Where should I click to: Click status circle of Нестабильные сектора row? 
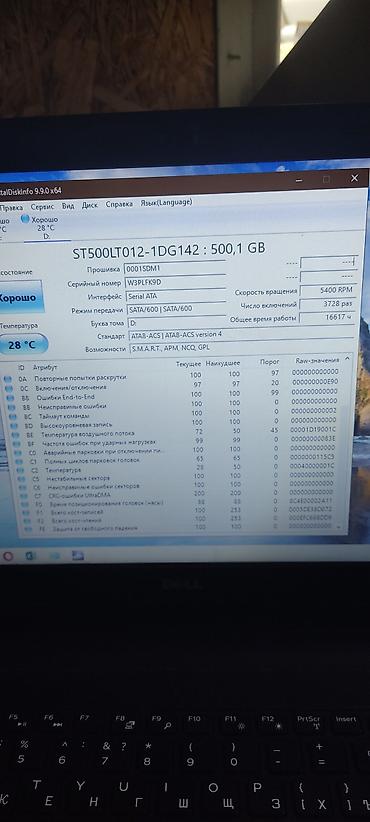(x=21, y=479)
